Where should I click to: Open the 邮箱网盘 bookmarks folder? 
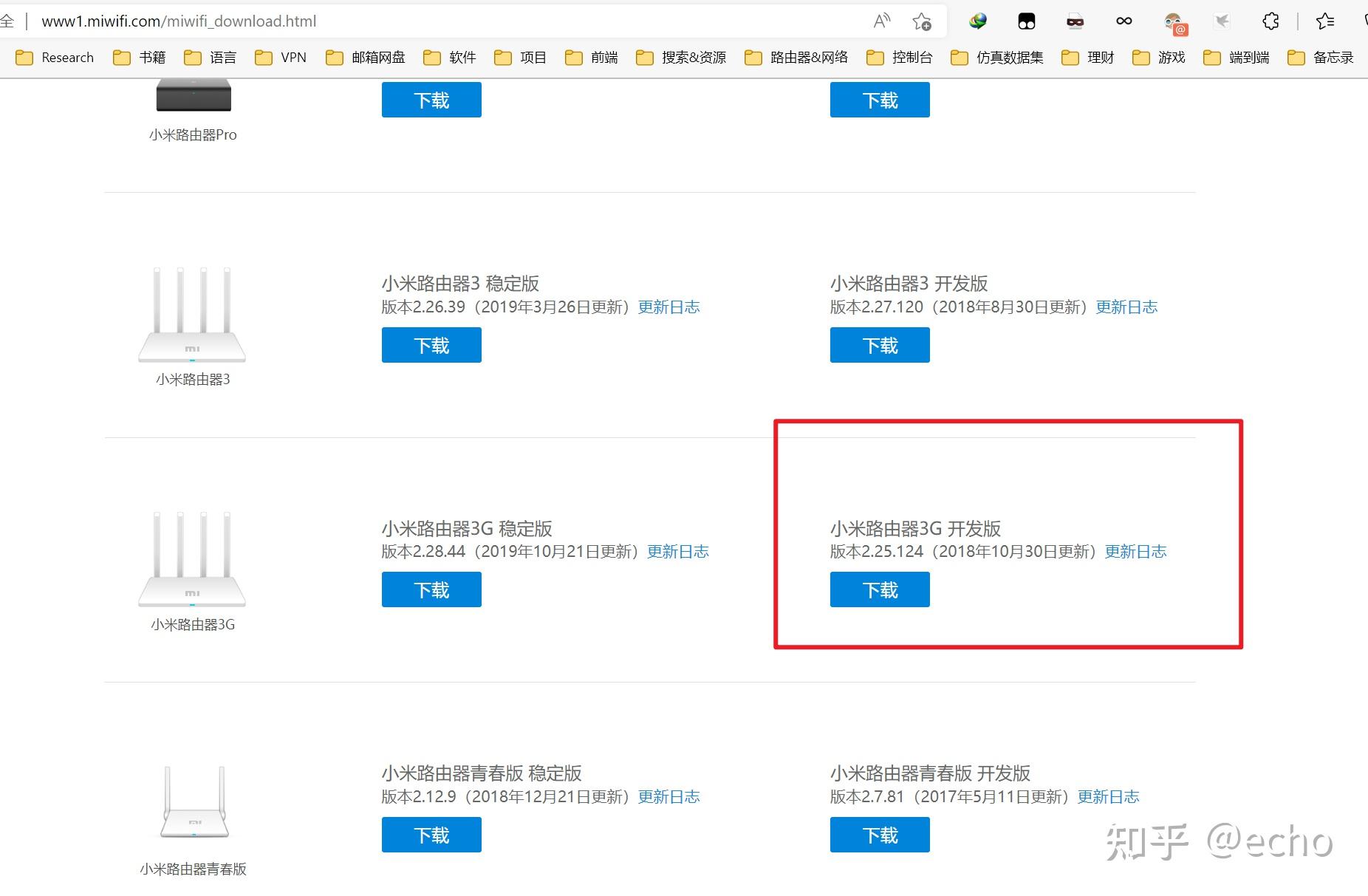pos(366,58)
